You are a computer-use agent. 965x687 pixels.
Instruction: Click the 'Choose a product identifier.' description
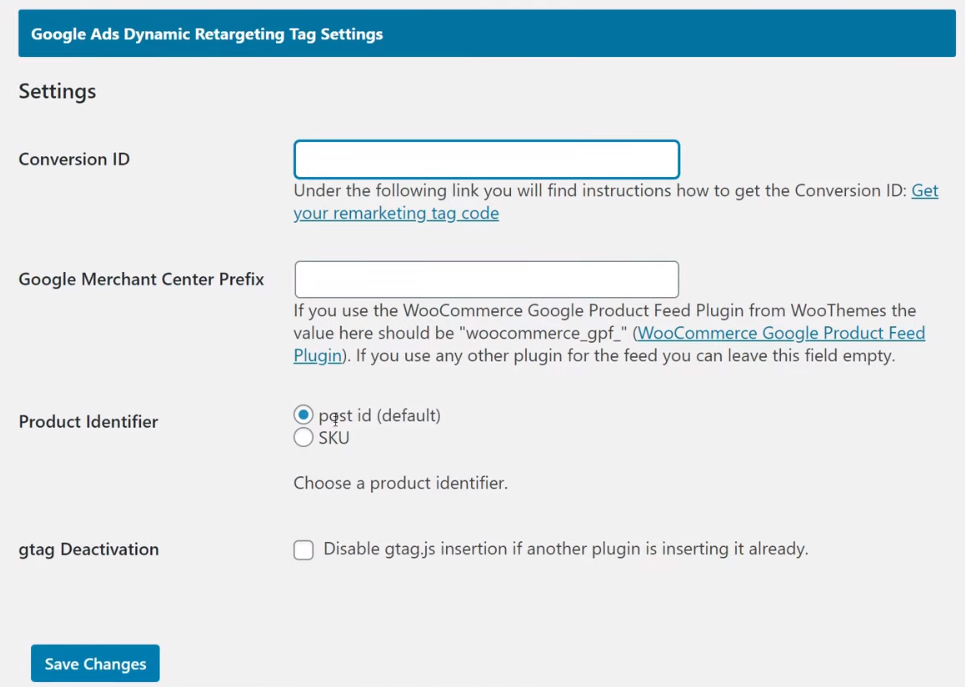401,483
